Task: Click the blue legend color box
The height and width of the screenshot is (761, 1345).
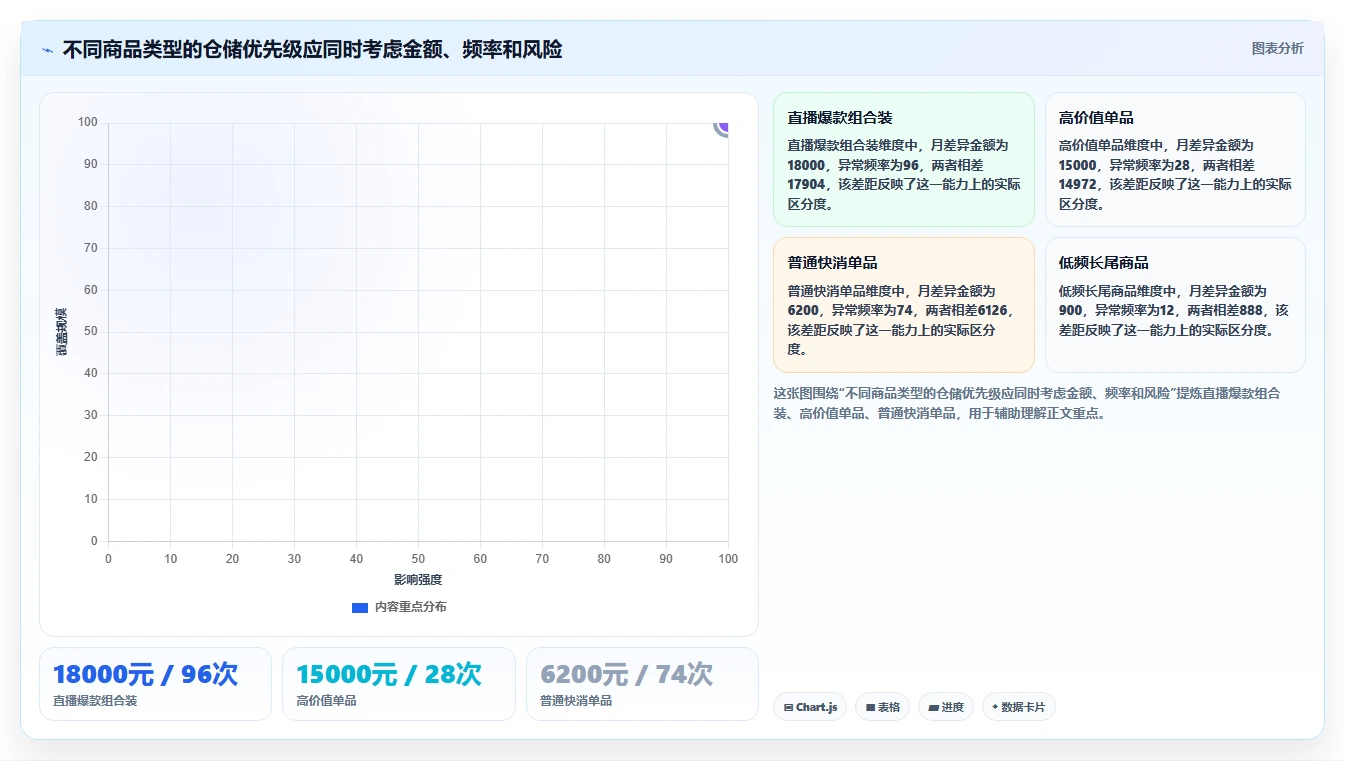Action: [360, 607]
